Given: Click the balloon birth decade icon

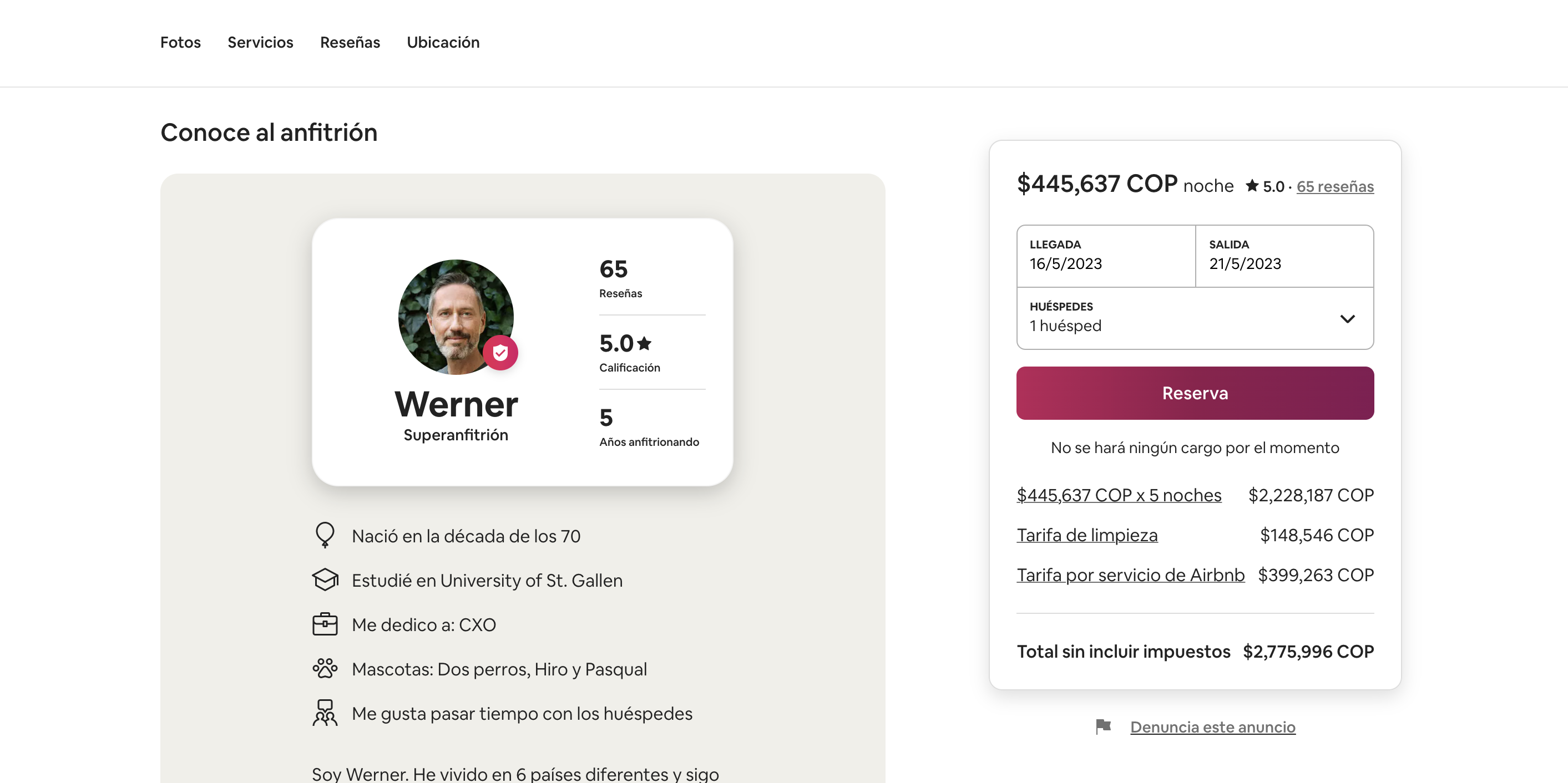Looking at the screenshot, I should click(325, 535).
